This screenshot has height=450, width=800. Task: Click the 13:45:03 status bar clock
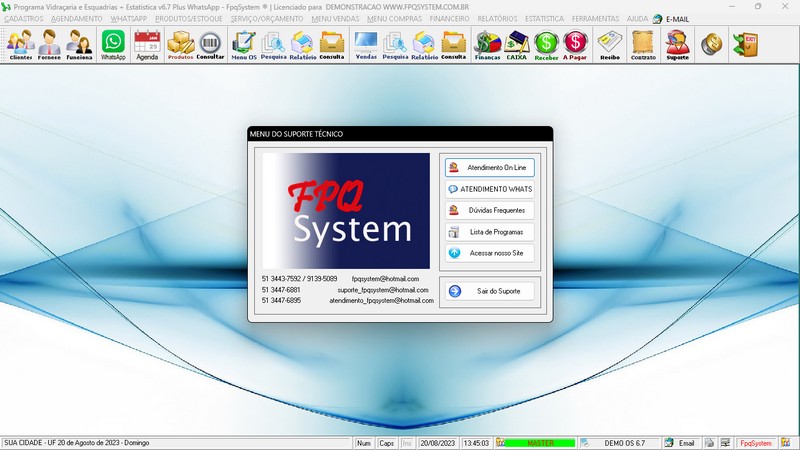point(476,443)
